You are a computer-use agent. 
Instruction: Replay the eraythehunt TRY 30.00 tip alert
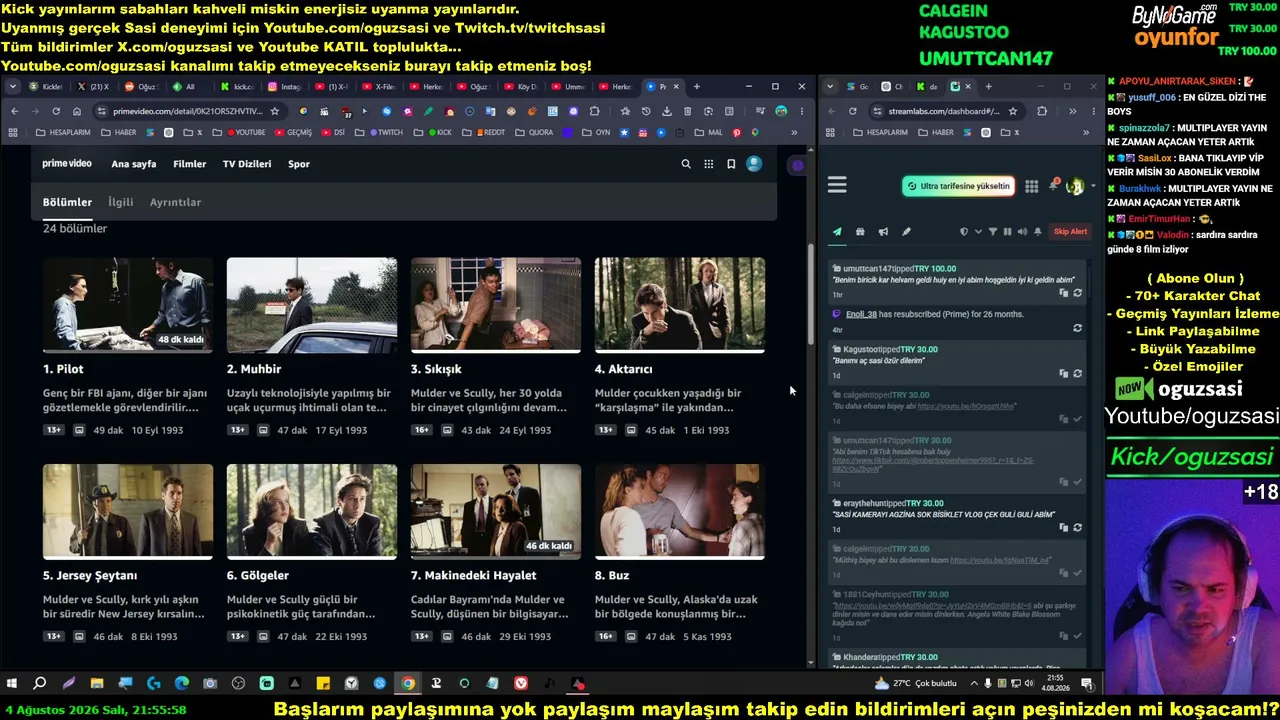pos(1077,527)
